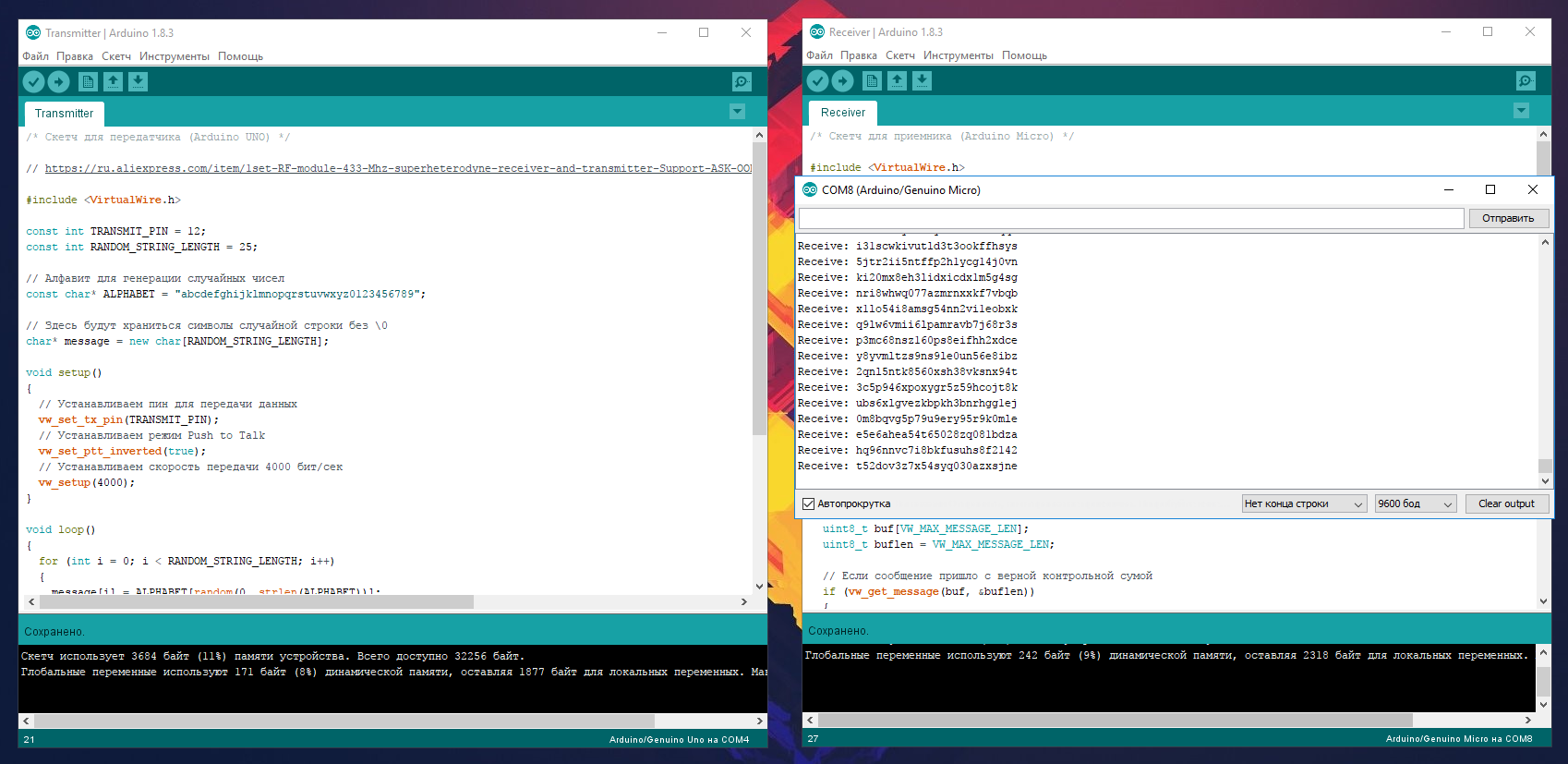Click status text 'Arduino/Genuino Uno на COM4'
This screenshot has width=1568, height=764.
tap(679, 740)
